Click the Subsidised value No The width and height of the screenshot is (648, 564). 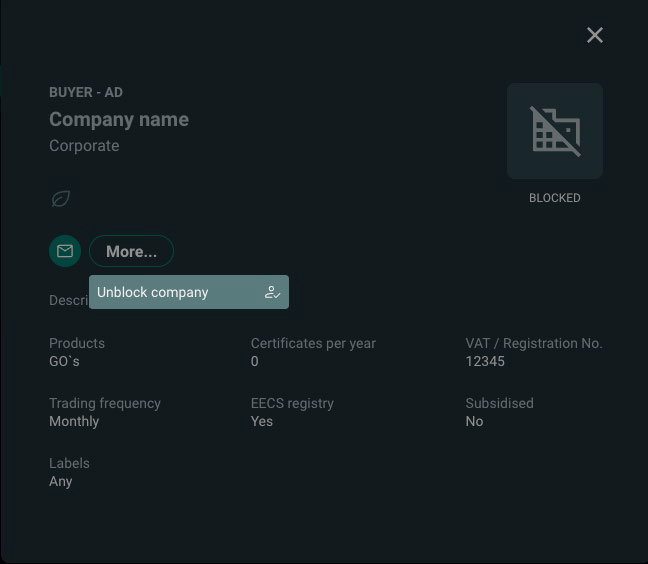point(474,421)
